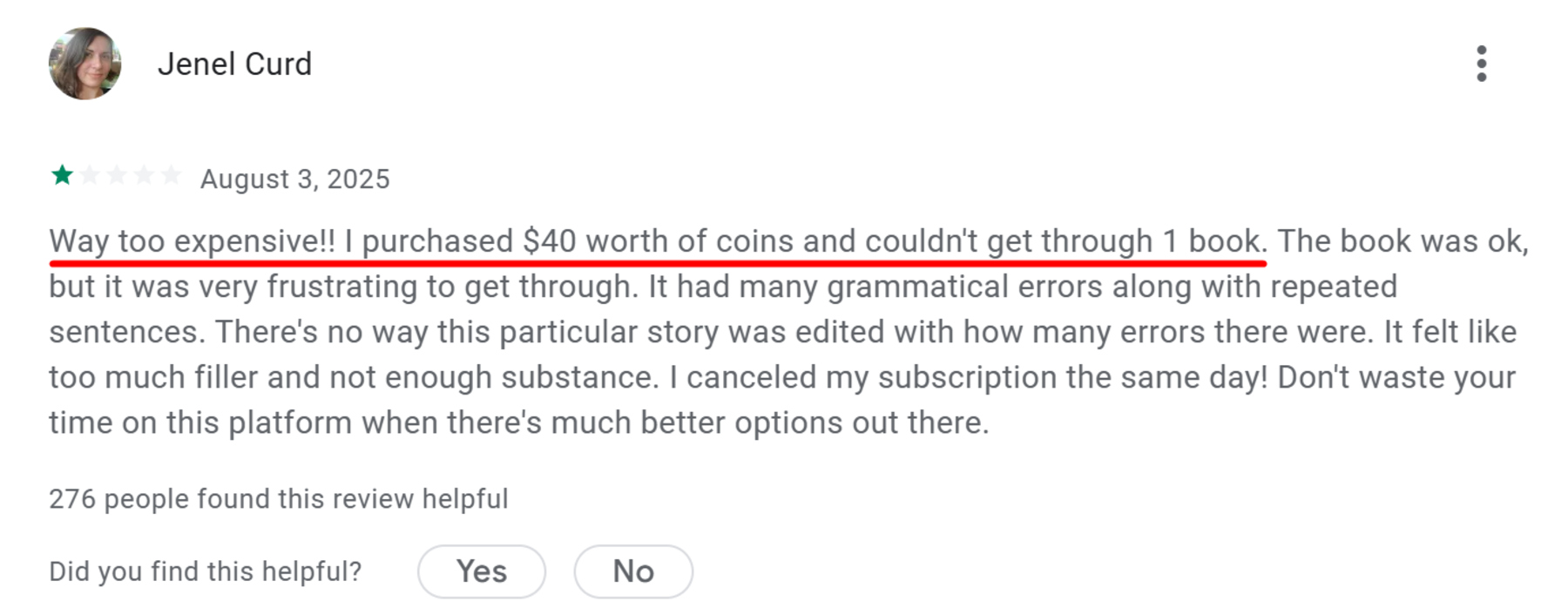Click the fifth empty rating star

tap(172, 175)
